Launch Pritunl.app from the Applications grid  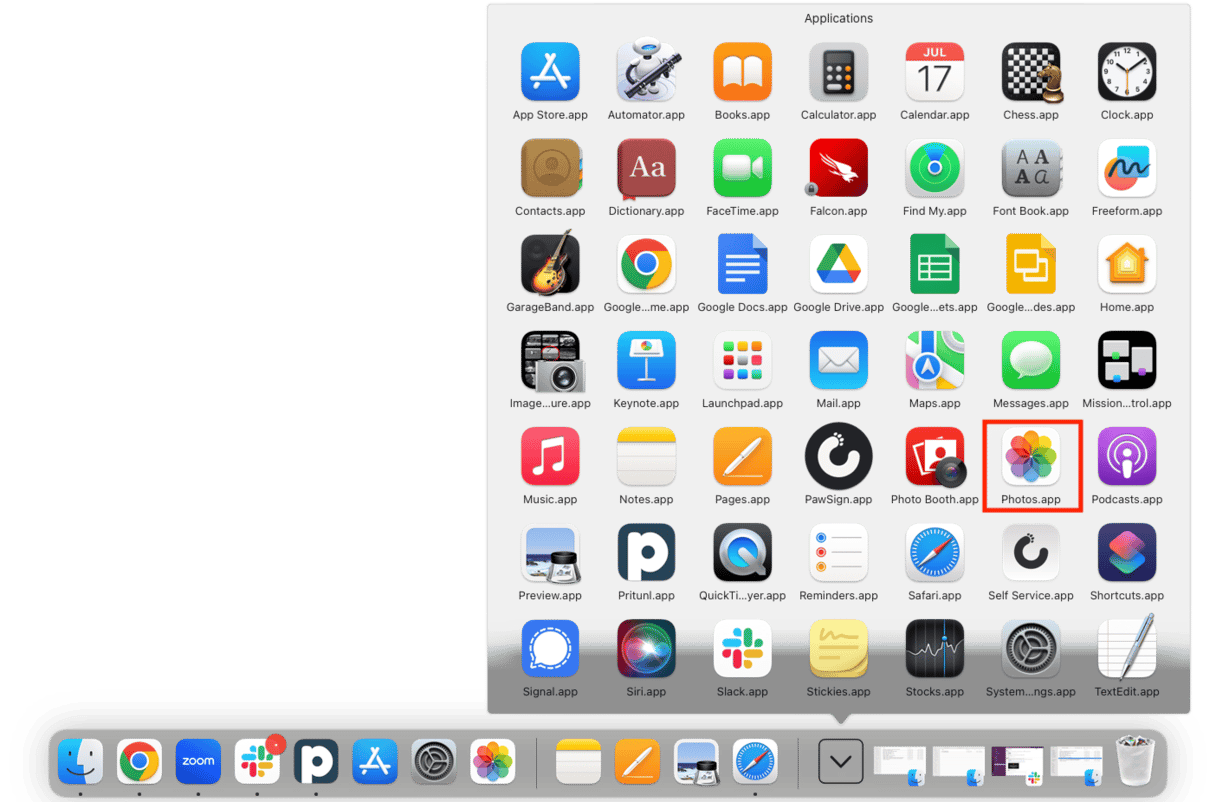646,552
